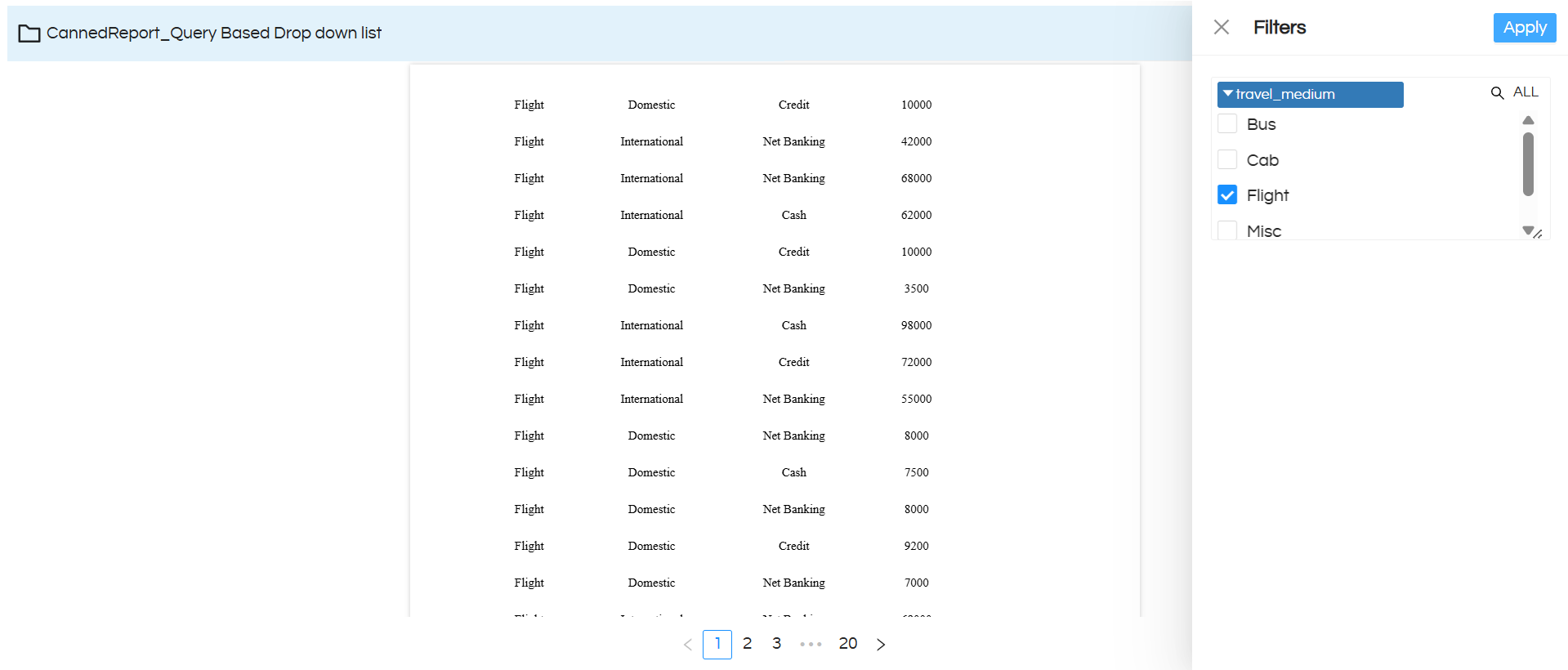Click scroll up arrow in filter list

pos(1527,120)
